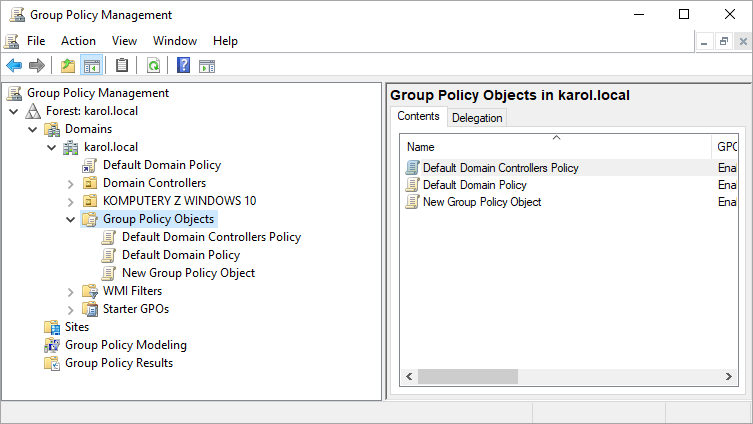Expand the Domain Controllers node

point(70,183)
